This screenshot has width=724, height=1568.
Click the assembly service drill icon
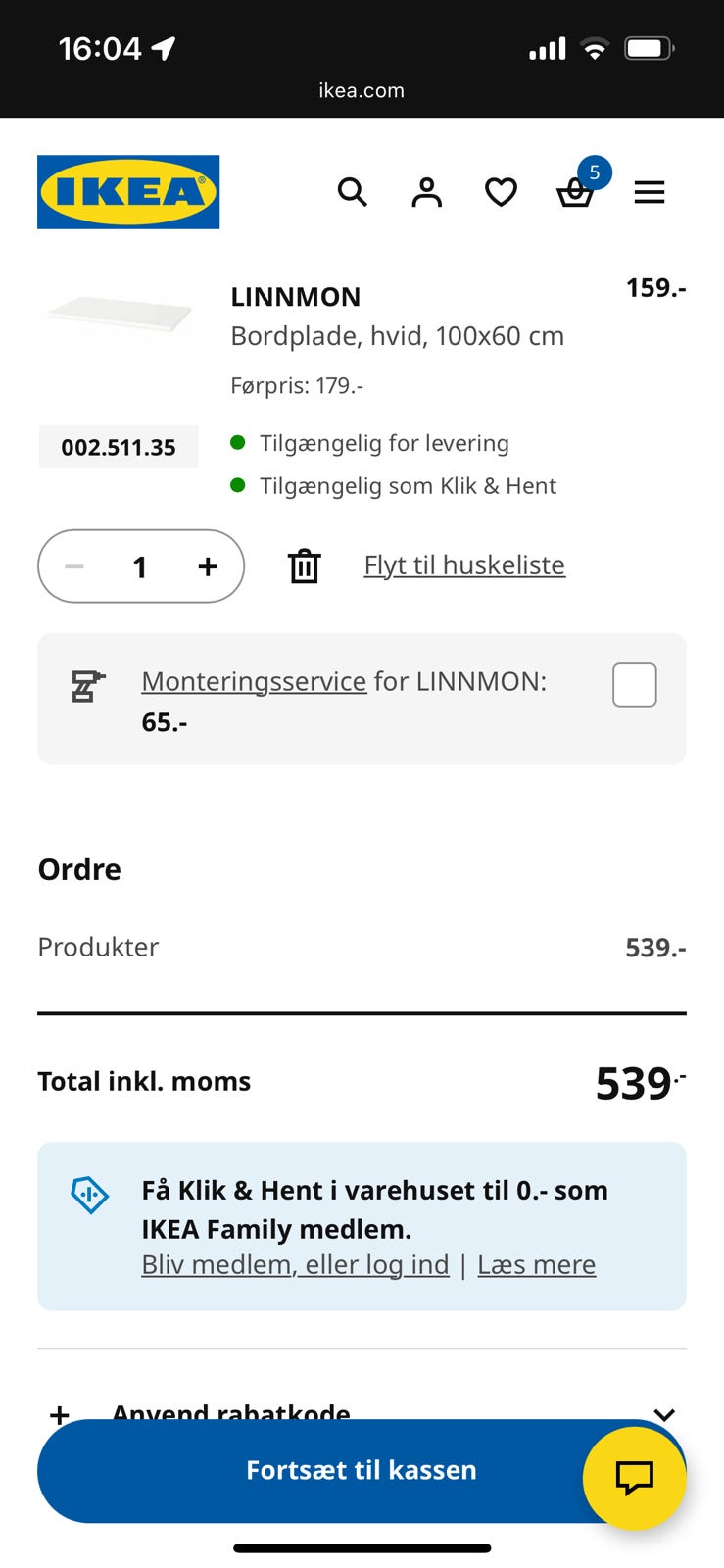[x=87, y=686]
